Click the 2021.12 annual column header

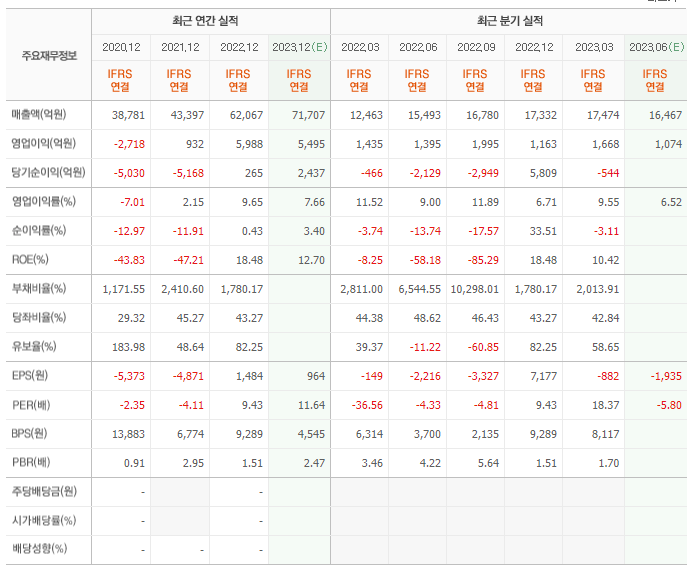pos(180,47)
